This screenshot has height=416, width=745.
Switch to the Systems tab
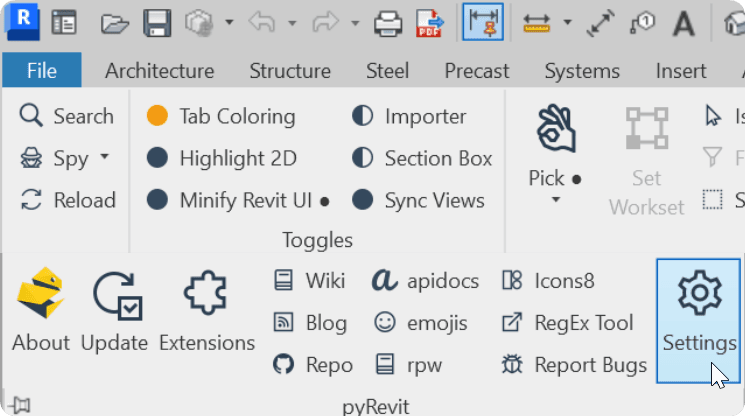click(x=582, y=71)
